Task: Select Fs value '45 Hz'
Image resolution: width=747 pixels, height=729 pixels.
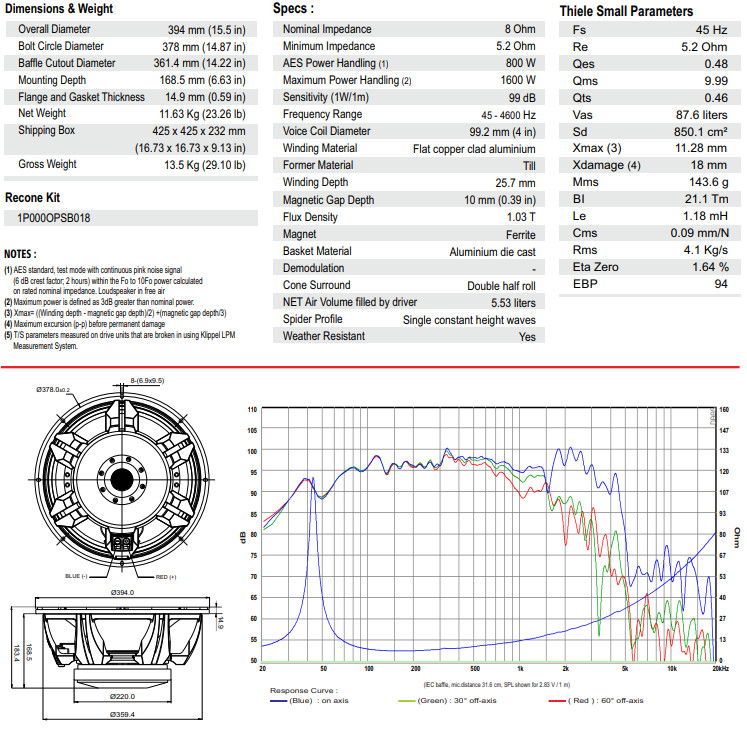Action: point(711,30)
